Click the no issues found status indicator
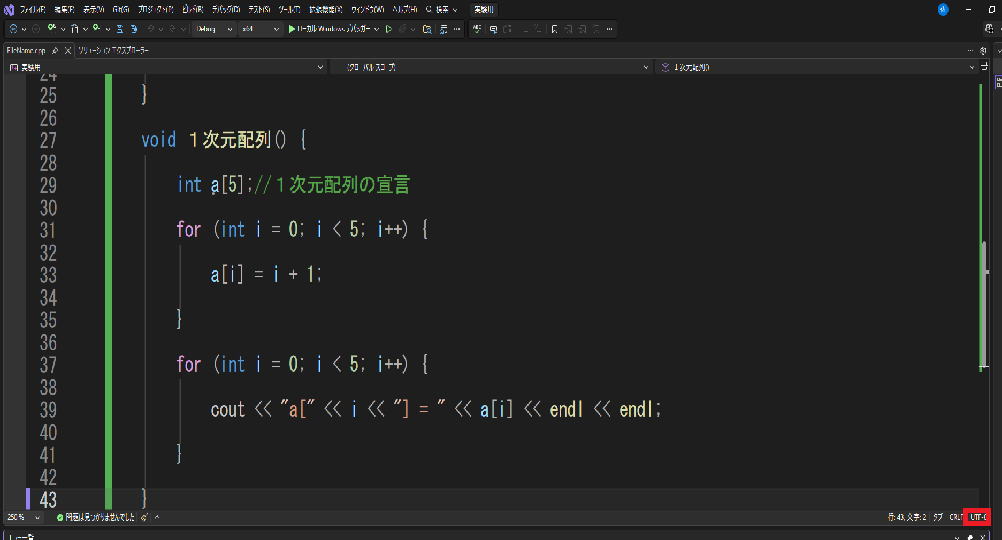This screenshot has height=540, width=1002. [x=97, y=517]
